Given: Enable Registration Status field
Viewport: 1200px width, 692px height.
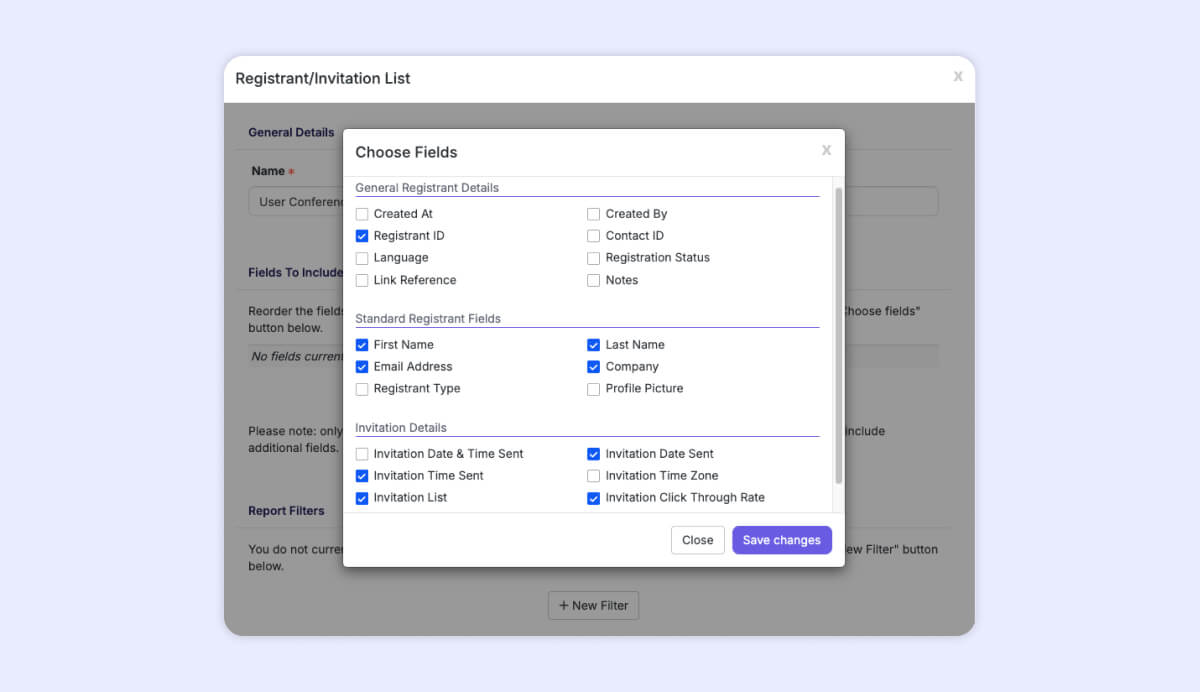Looking at the screenshot, I should [x=594, y=258].
